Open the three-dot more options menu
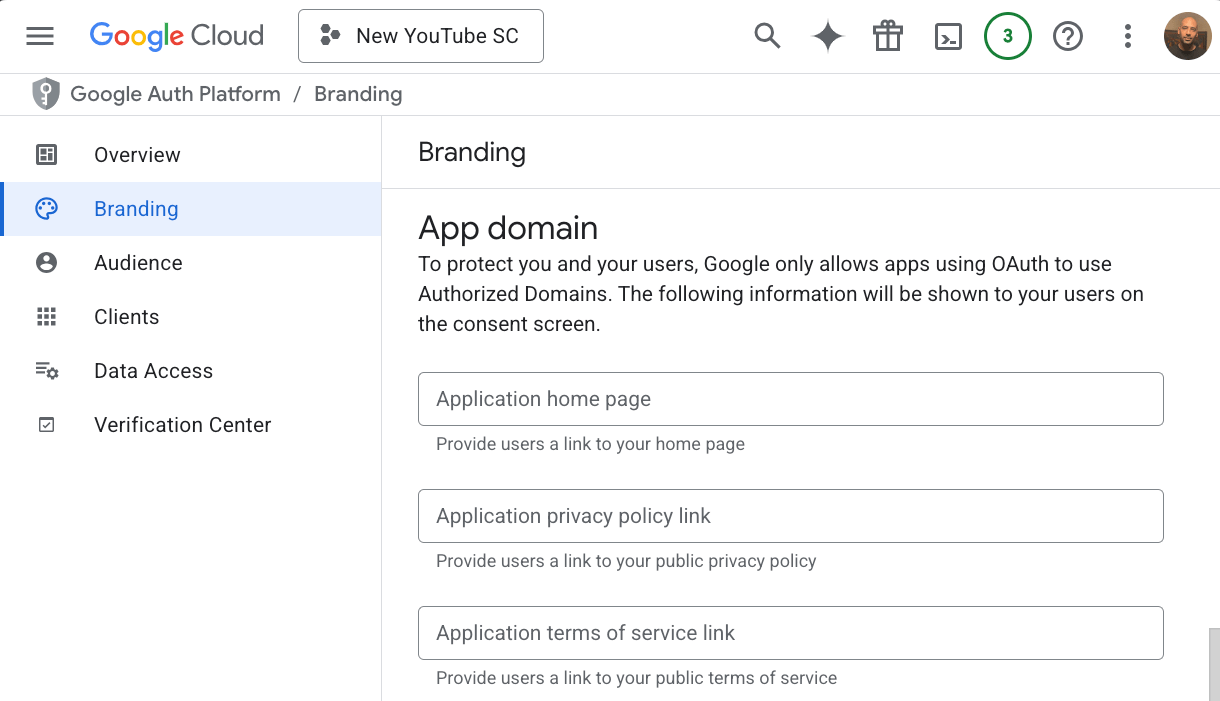Viewport: 1220px width, 701px height. click(1127, 36)
